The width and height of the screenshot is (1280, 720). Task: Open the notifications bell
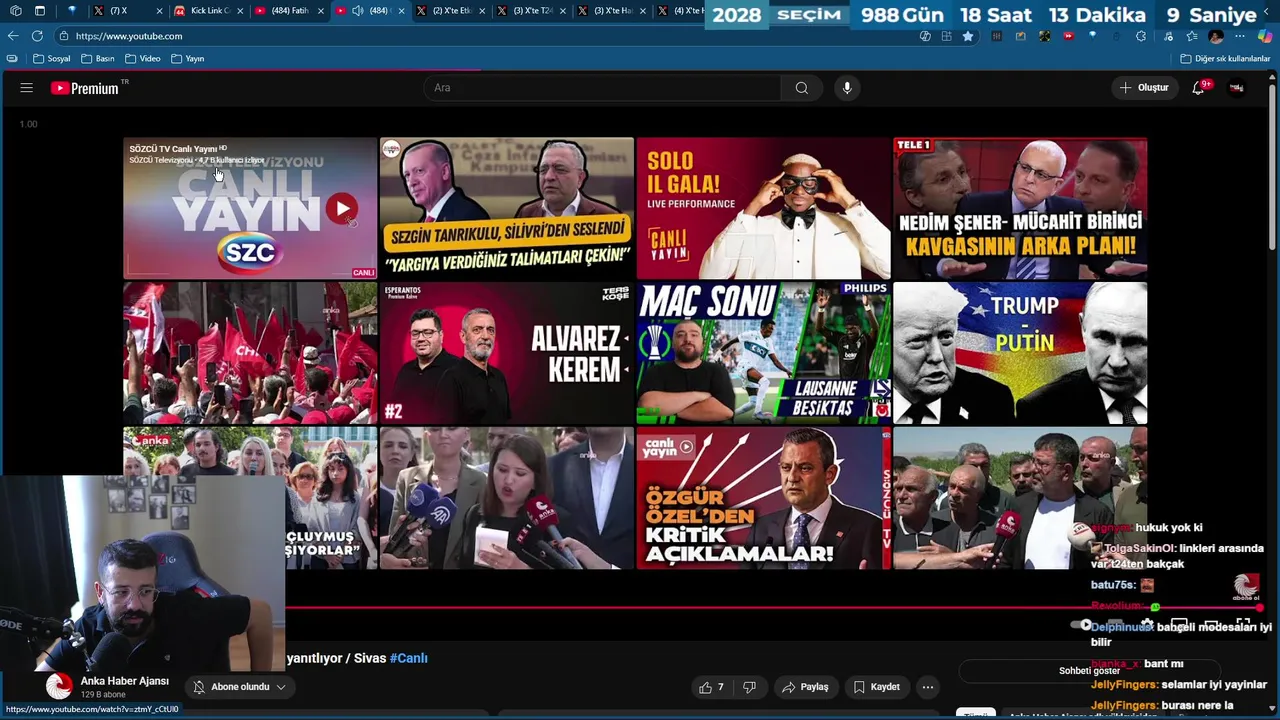[1198, 88]
